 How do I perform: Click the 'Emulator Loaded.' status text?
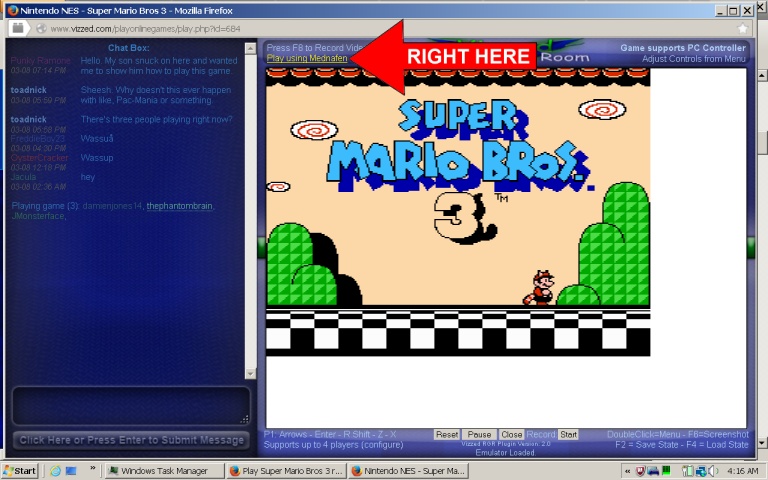[x=505, y=453]
